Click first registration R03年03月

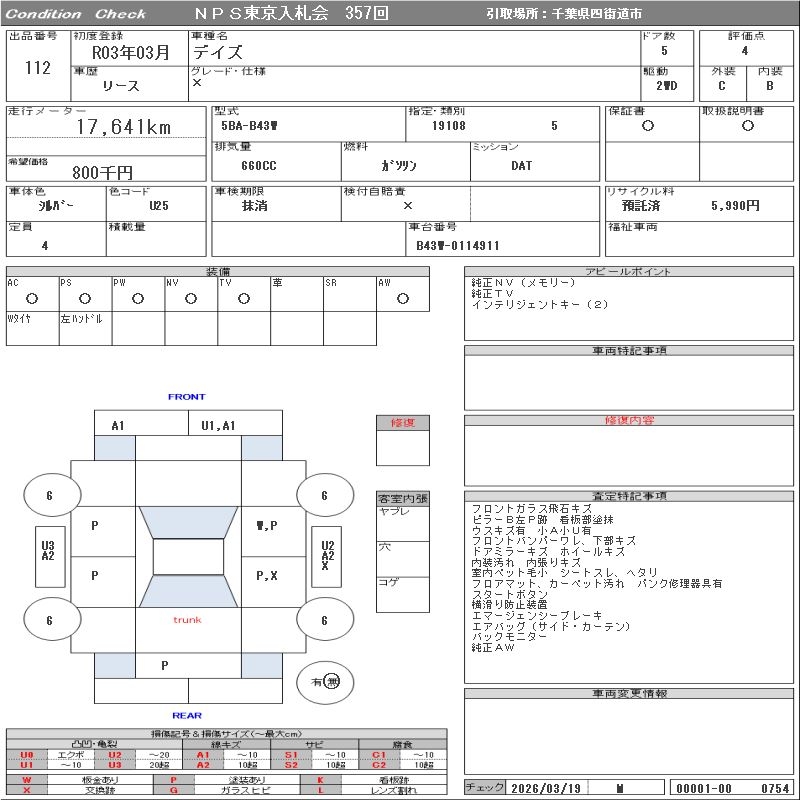[x=130, y=53]
